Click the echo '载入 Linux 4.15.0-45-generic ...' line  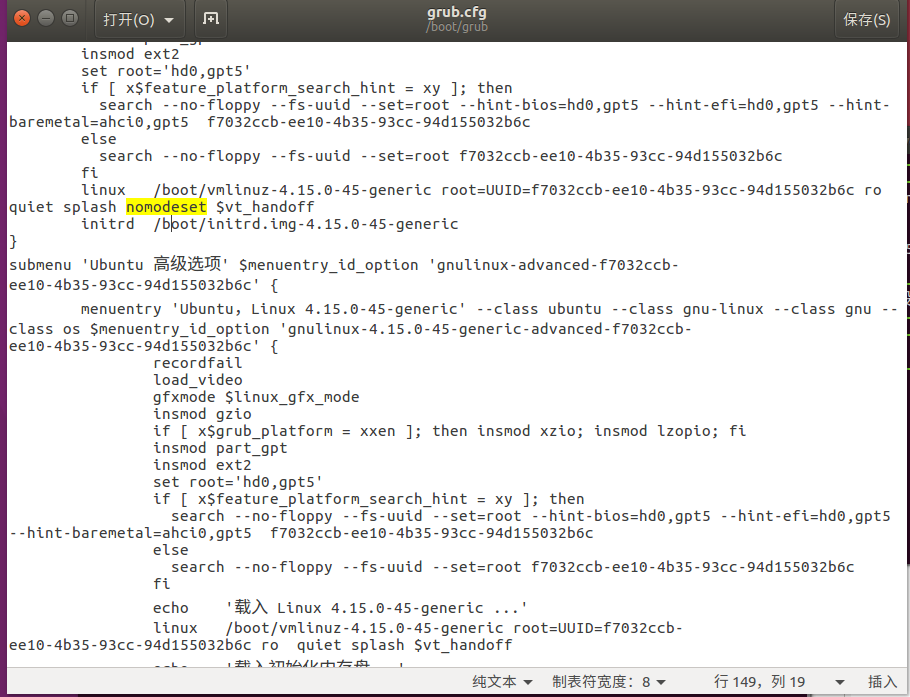pyautogui.click(x=340, y=608)
